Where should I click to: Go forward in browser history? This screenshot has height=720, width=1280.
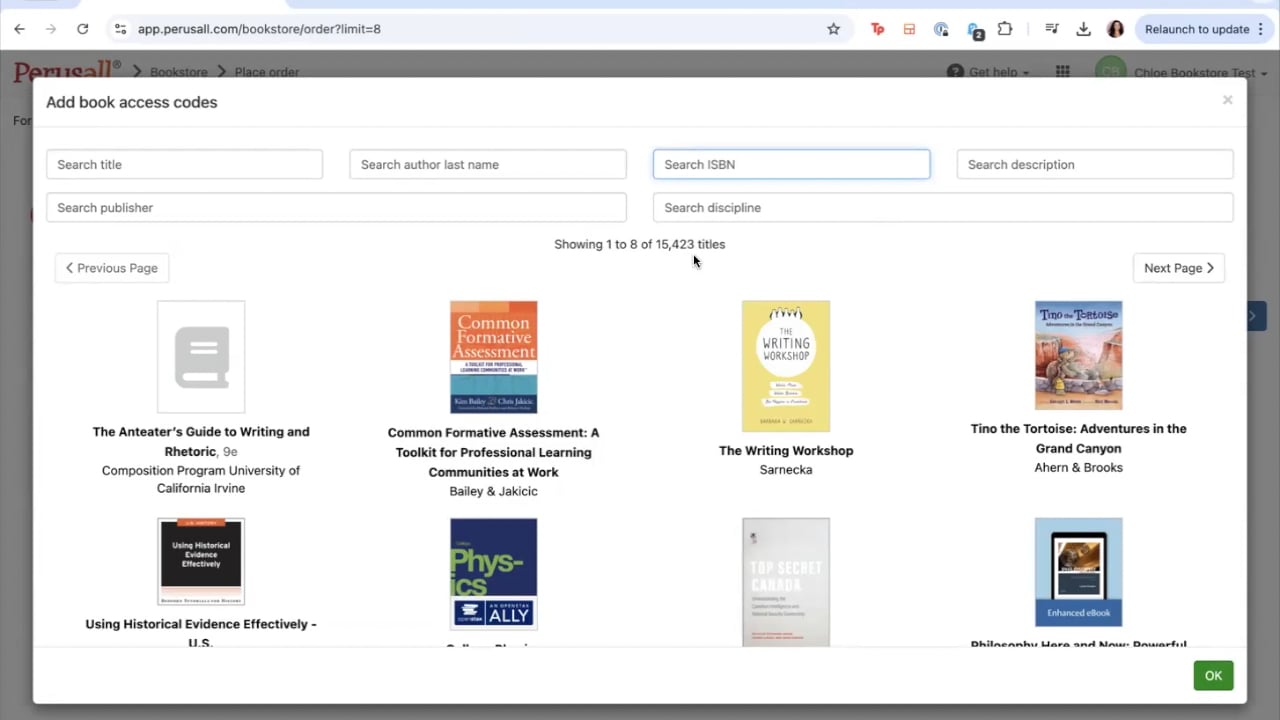coord(51,29)
